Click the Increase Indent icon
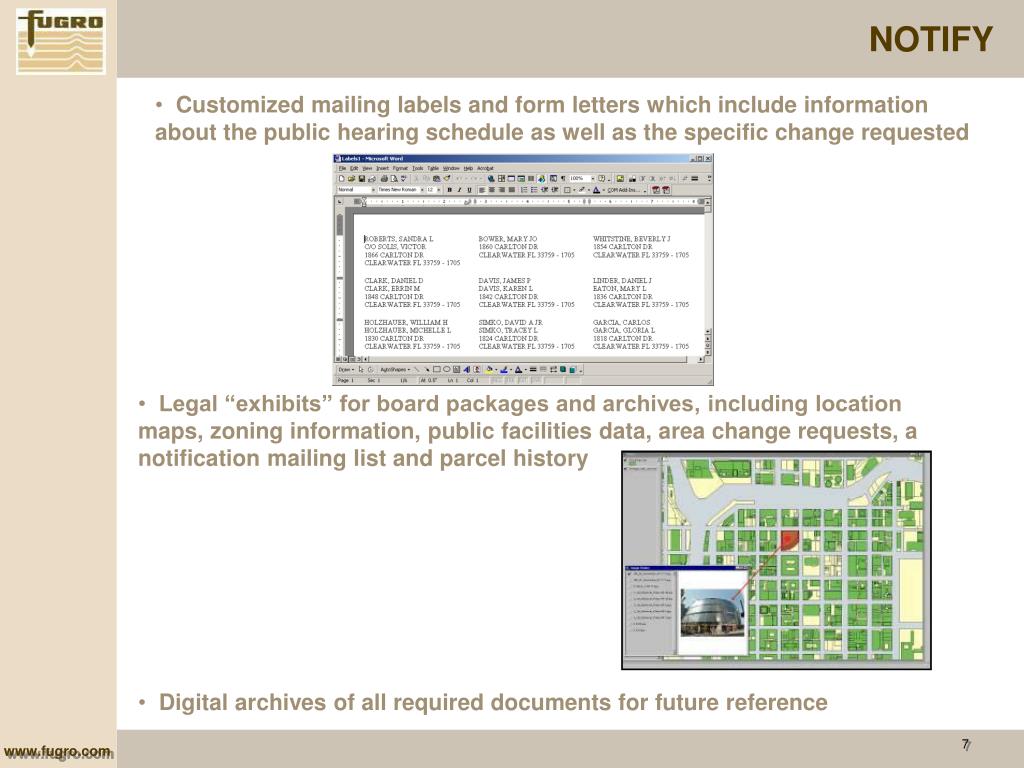The image size is (1024, 768). pos(554,189)
